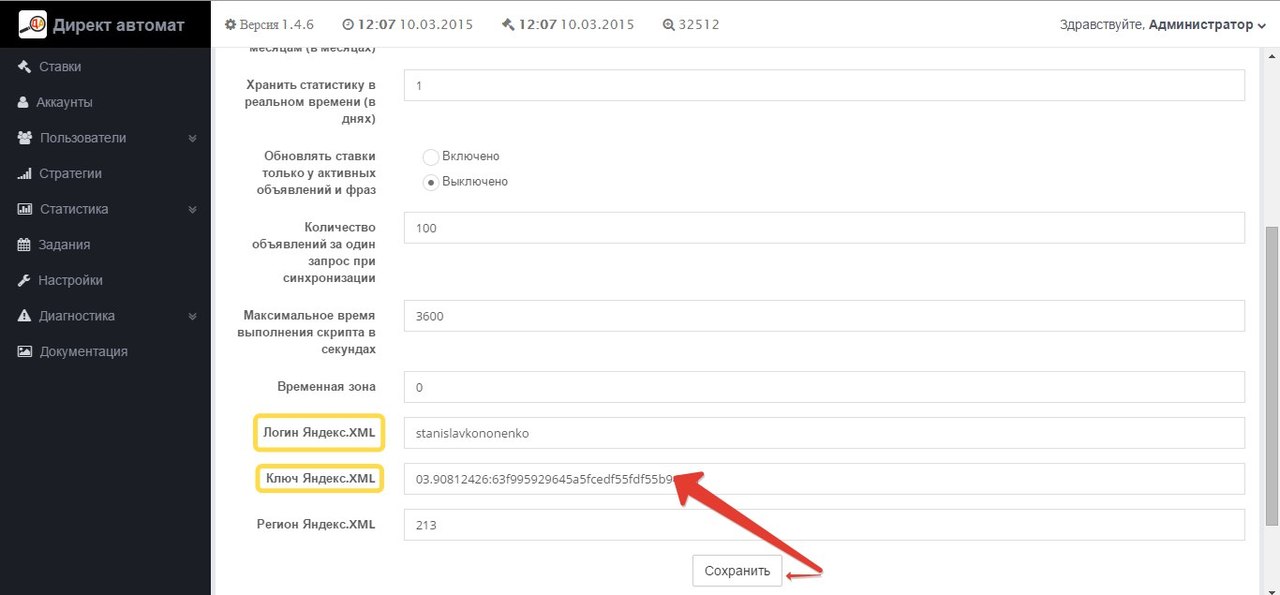Open the Настройки menu item
1280x595 pixels.
coord(70,281)
